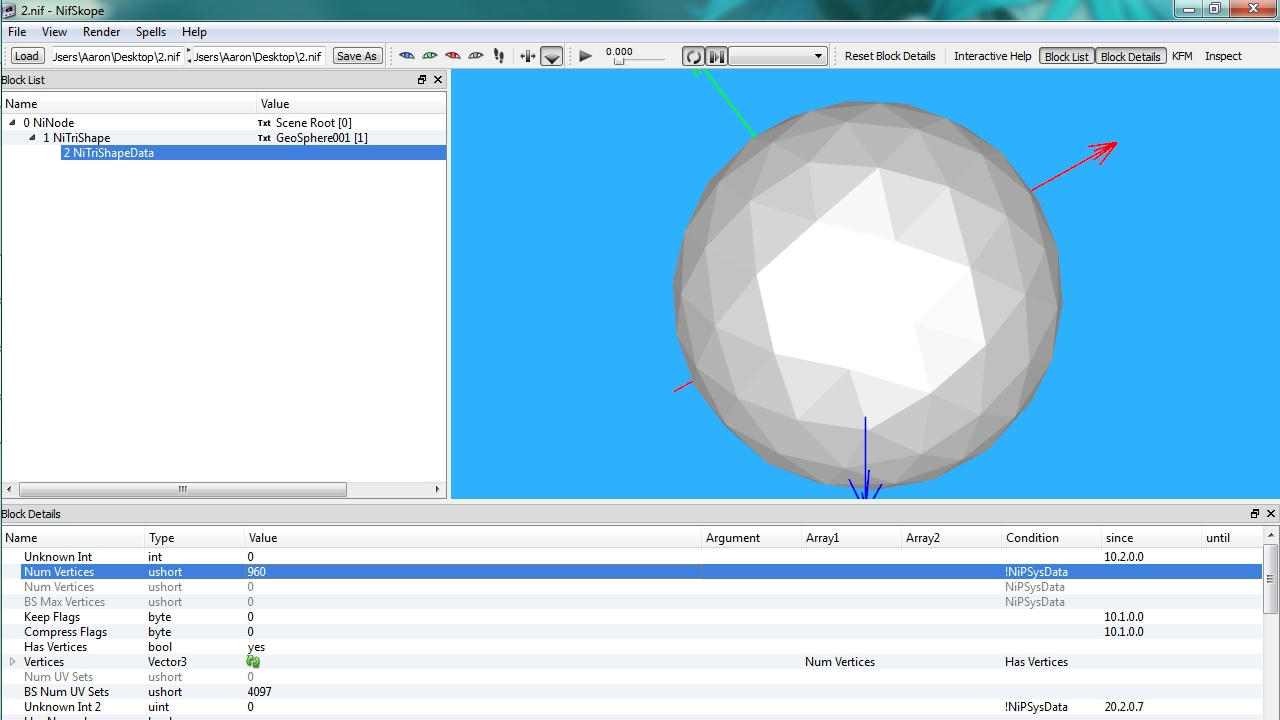Select the Unknown Int row
Viewport: 1280px width, 720px height.
coord(632,557)
